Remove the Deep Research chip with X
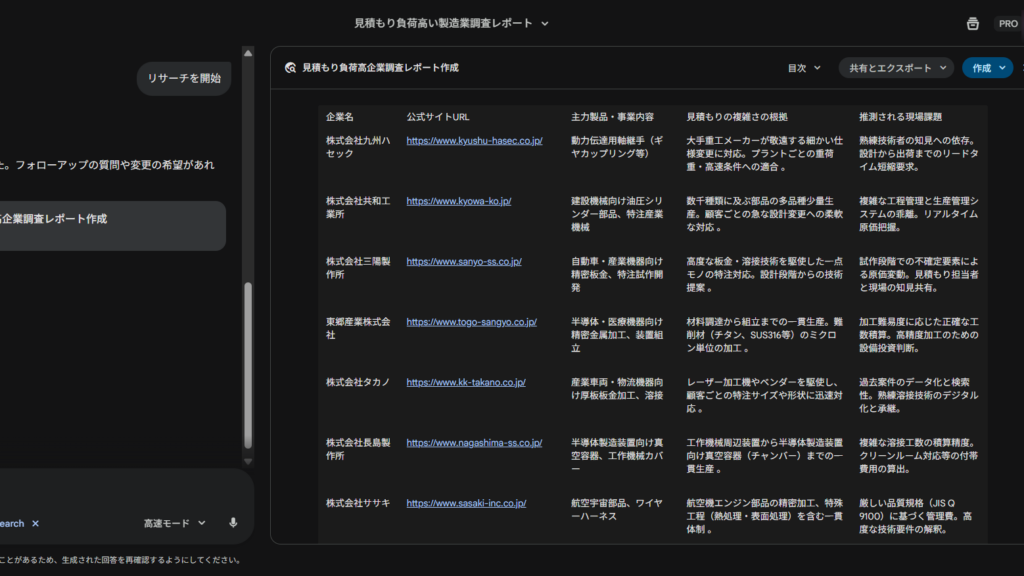 (x=35, y=523)
